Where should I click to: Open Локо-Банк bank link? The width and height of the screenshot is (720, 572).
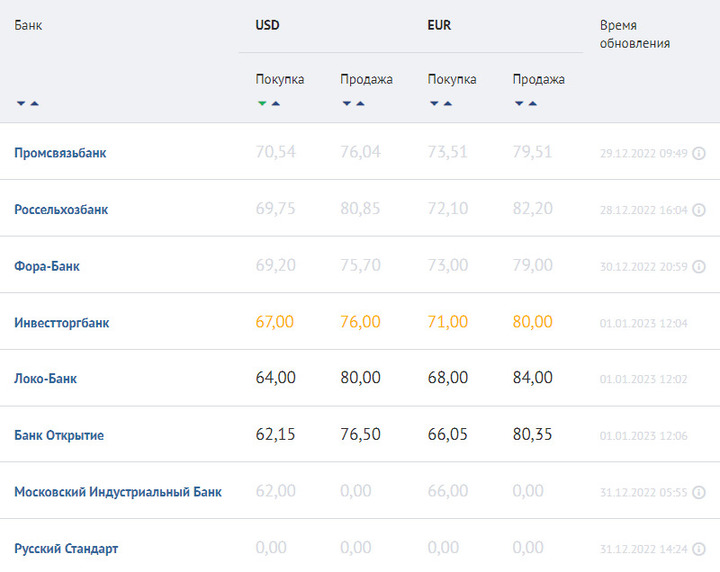tap(45, 379)
